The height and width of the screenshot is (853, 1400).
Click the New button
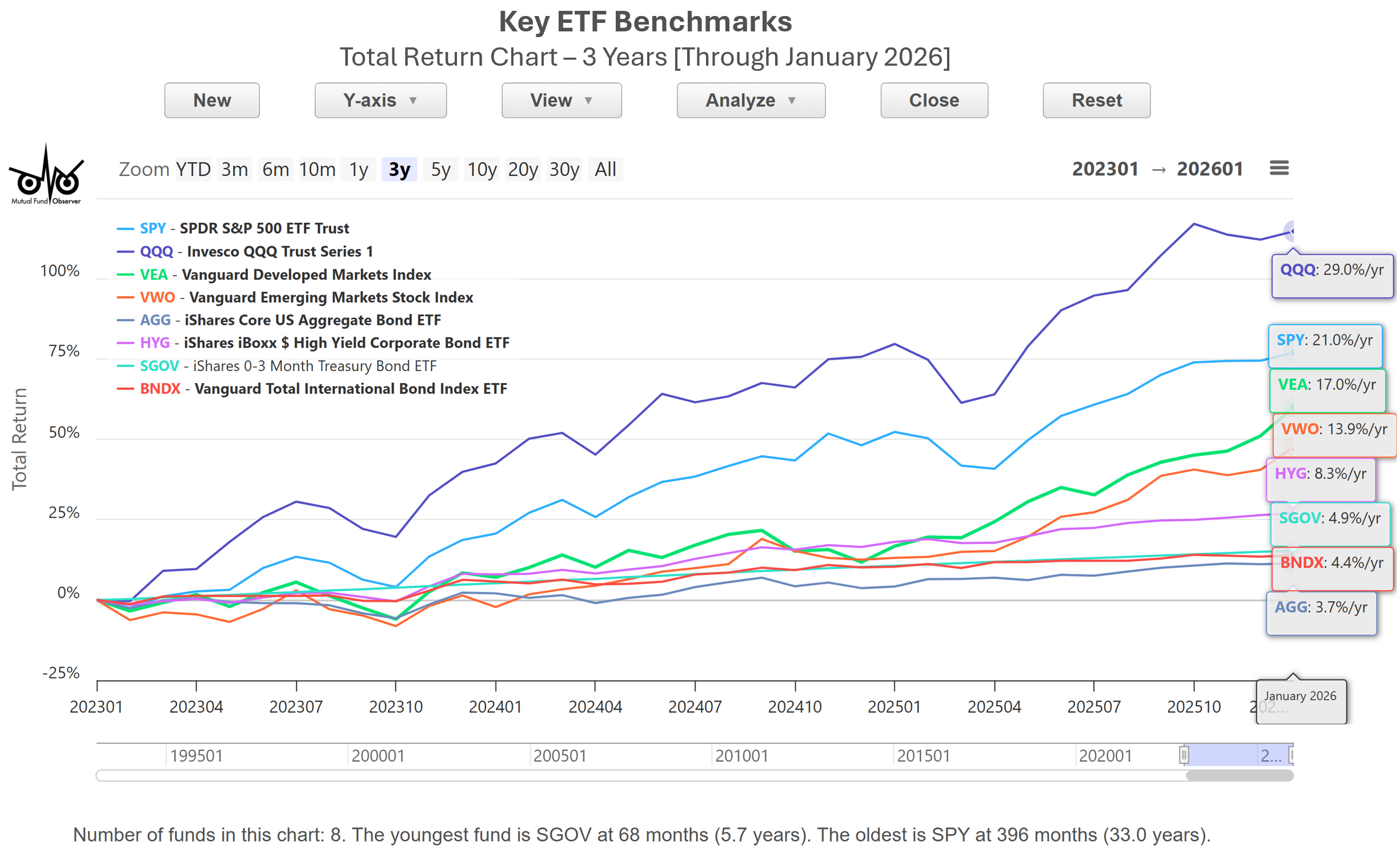[212, 100]
